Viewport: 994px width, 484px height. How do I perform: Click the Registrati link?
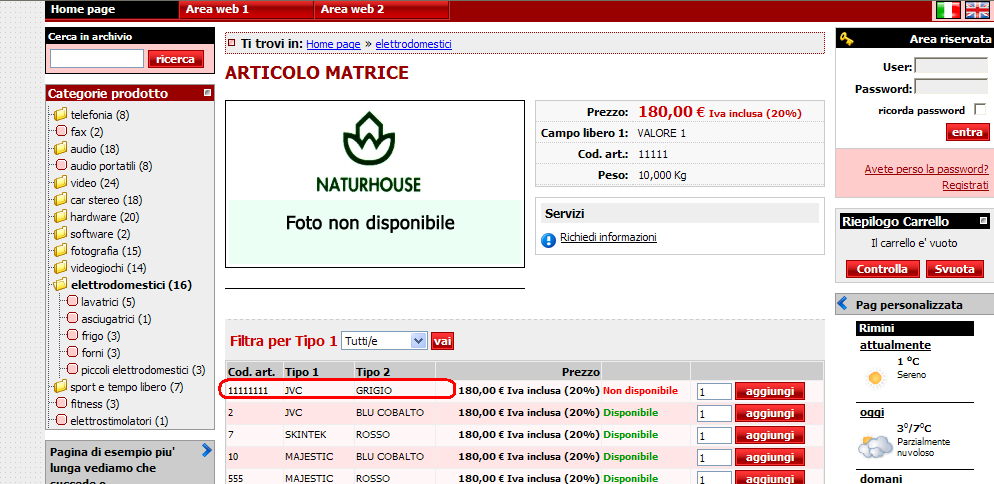tap(965, 185)
